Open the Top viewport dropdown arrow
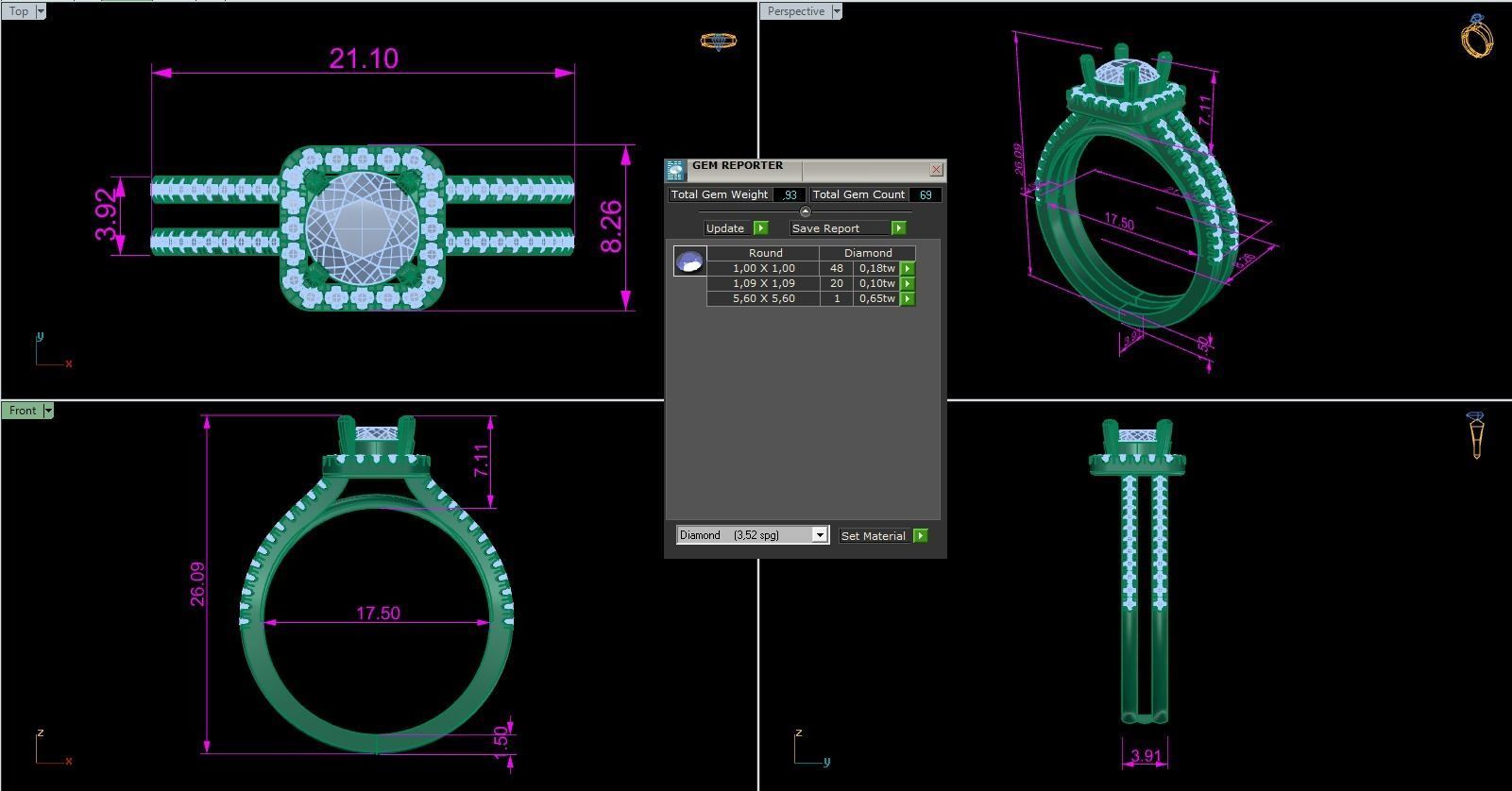1512x791 pixels. click(x=41, y=11)
